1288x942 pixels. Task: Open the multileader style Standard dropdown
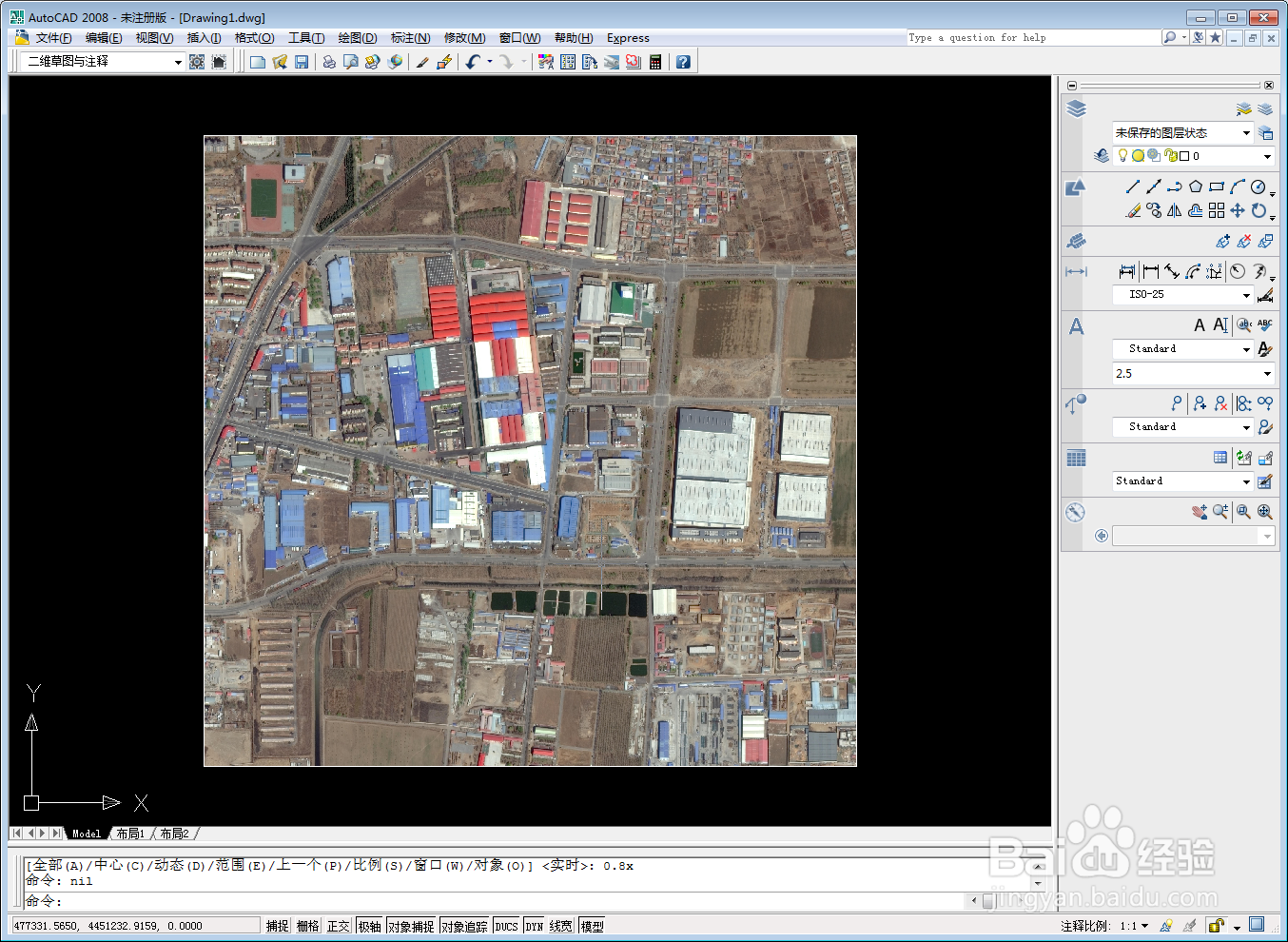tap(1182, 427)
